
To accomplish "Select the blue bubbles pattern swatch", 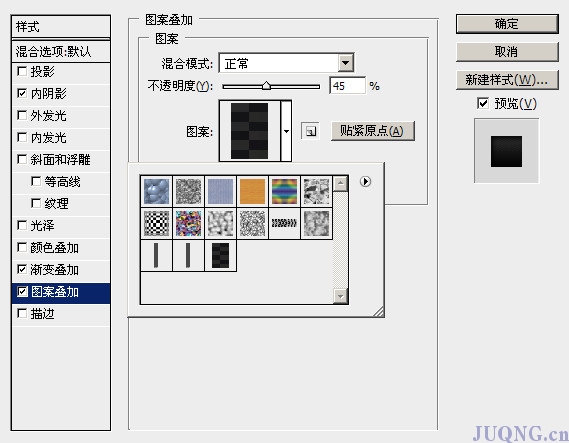I will coord(156,191).
